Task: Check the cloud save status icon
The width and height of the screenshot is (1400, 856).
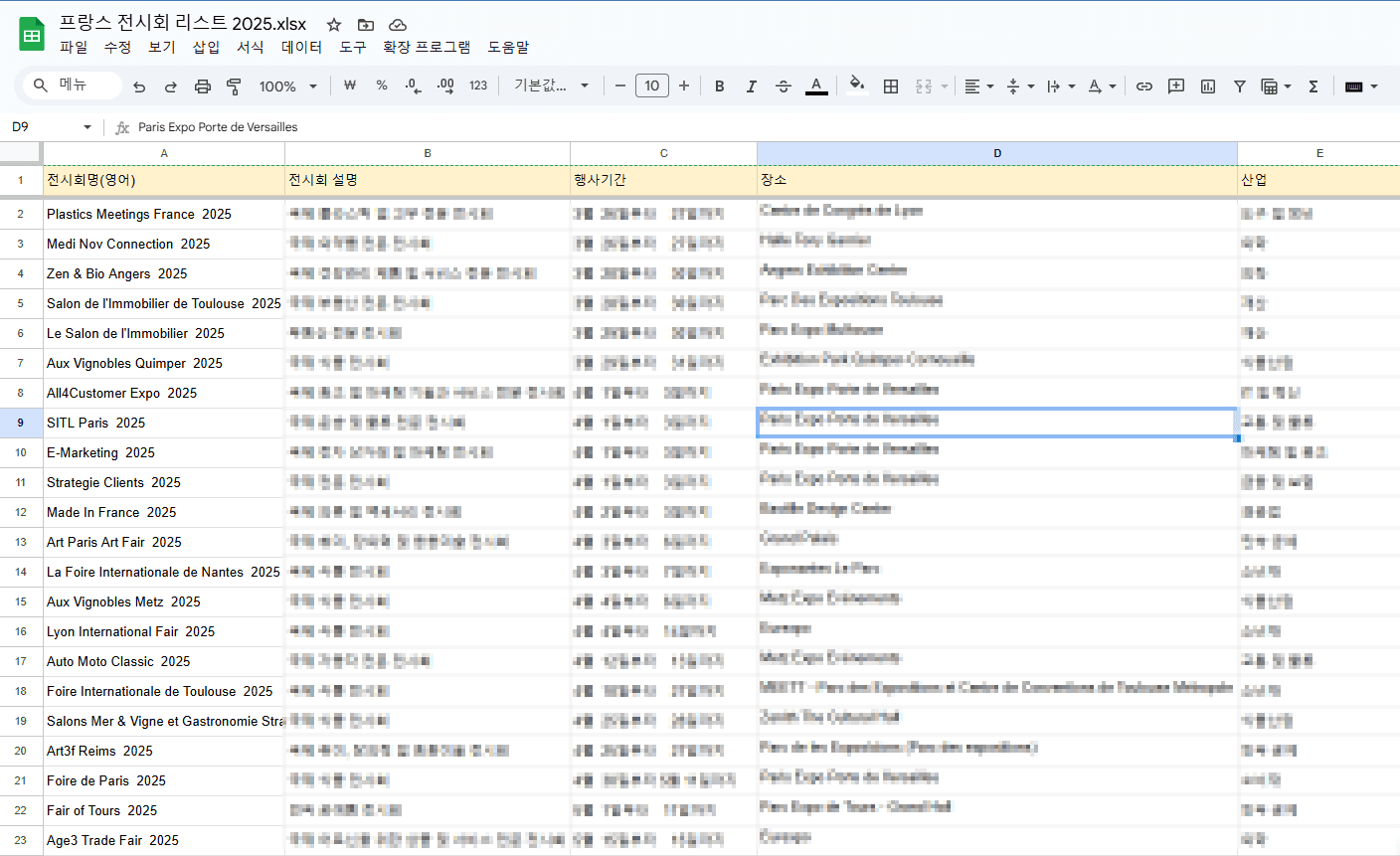Action: tap(398, 25)
